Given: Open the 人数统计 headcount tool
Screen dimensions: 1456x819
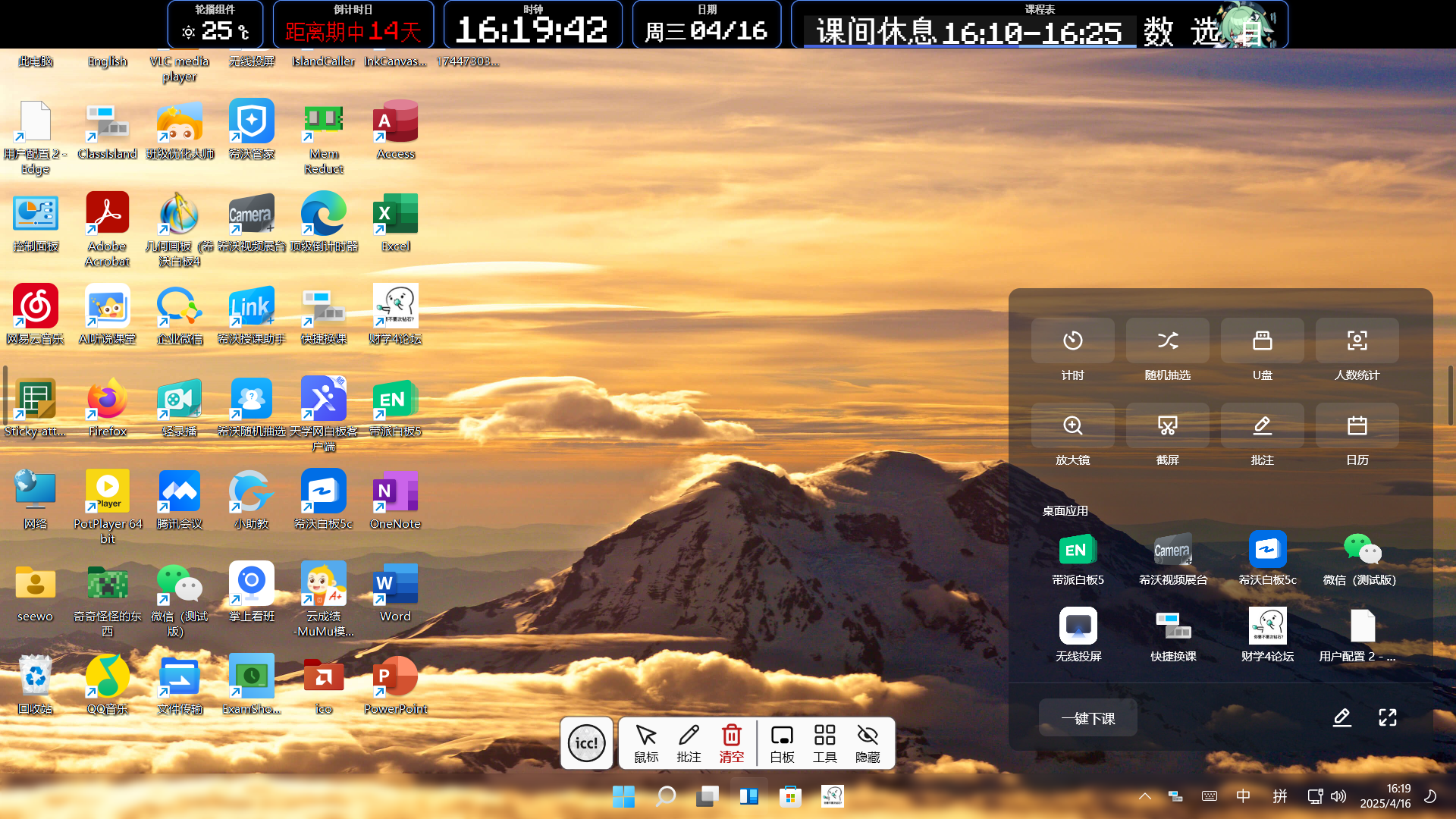Looking at the screenshot, I should pyautogui.click(x=1357, y=341).
